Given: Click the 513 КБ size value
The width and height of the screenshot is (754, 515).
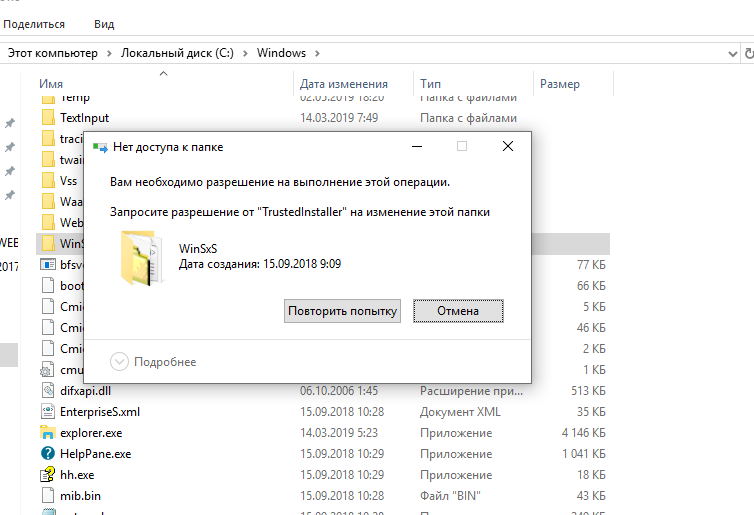Looking at the screenshot, I should click(588, 390).
